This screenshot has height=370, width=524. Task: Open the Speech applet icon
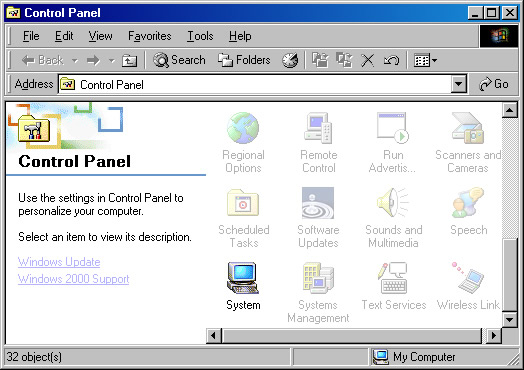[x=468, y=203]
